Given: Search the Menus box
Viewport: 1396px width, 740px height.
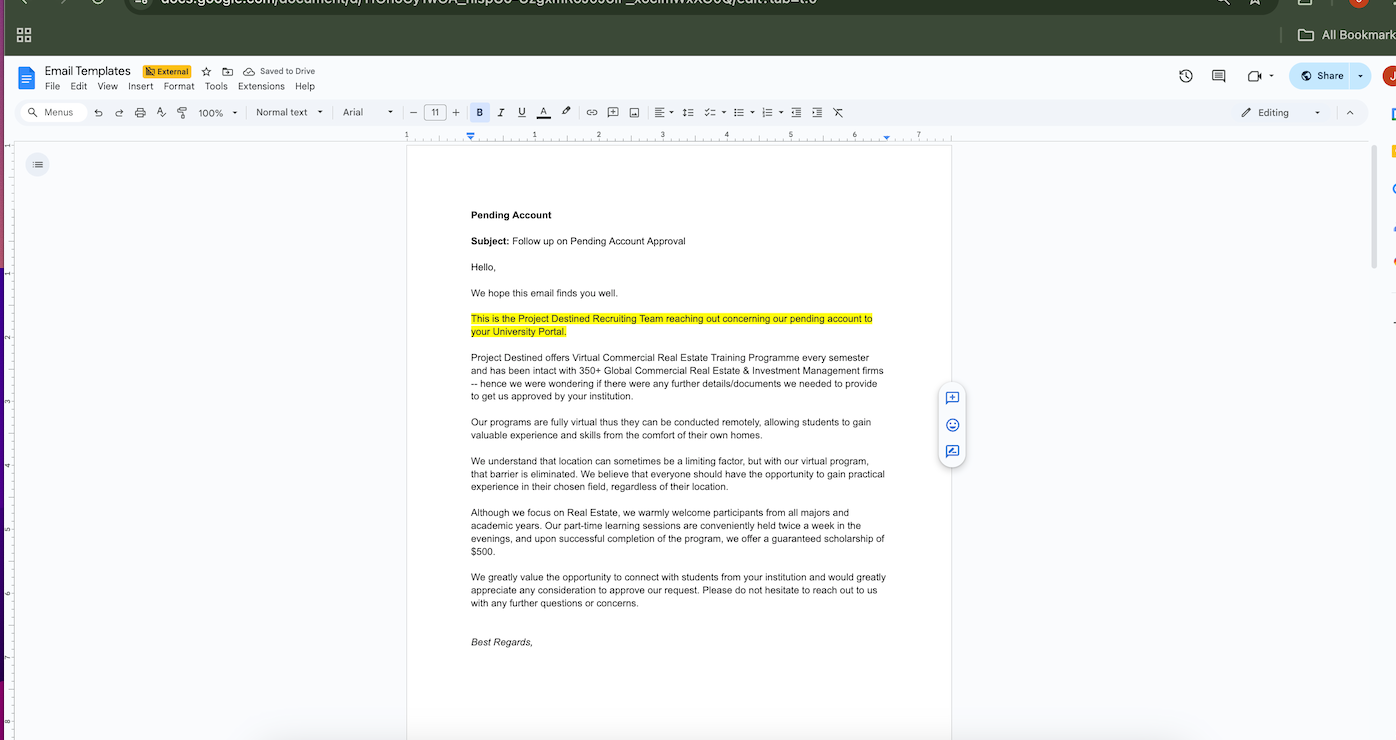Looking at the screenshot, I should (53, 113).
